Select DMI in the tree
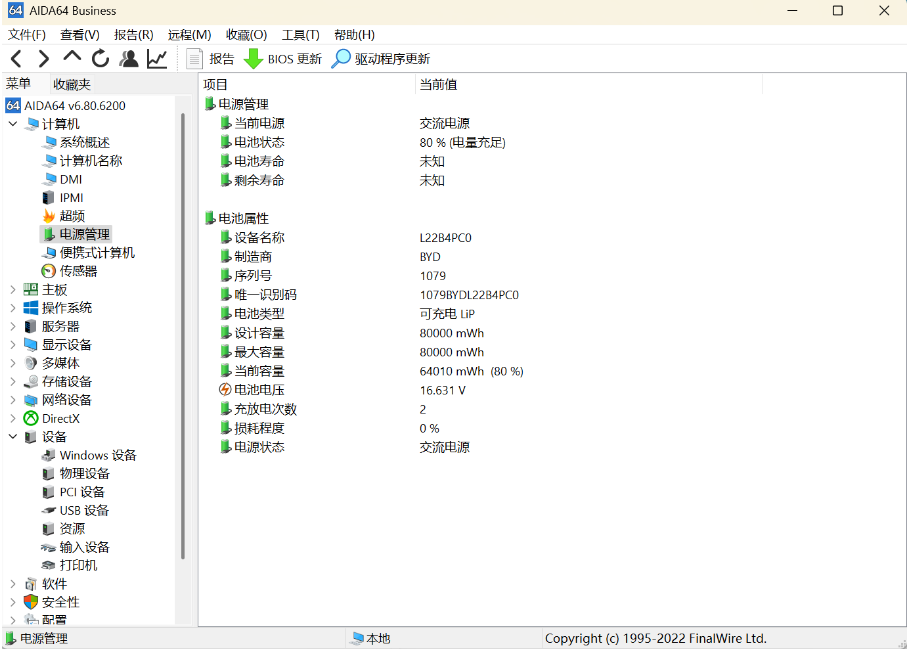This screenshot has width=914, height=649. click(71, 180)
